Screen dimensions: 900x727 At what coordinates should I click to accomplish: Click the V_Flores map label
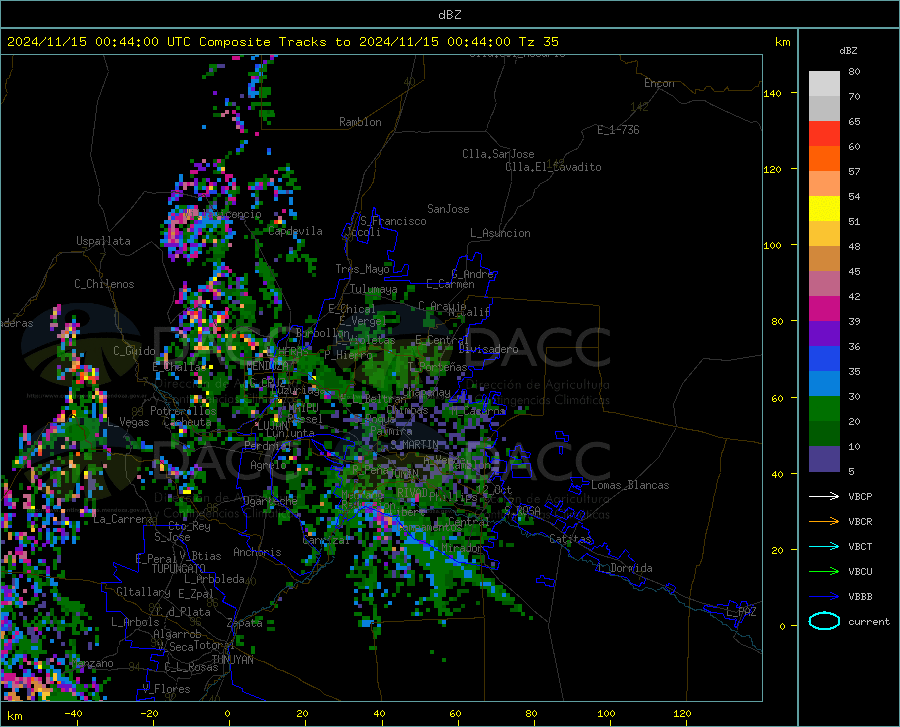166,689
